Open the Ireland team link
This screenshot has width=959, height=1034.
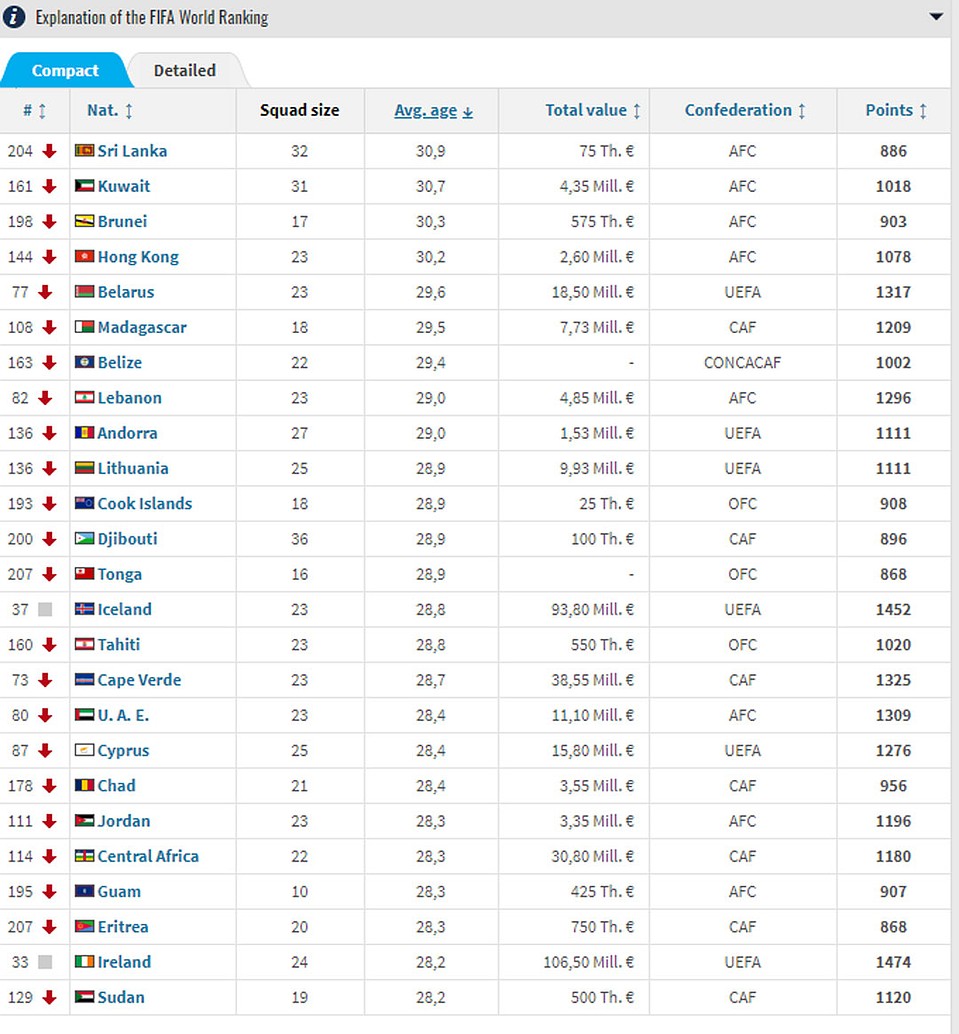tap(124, 962)
